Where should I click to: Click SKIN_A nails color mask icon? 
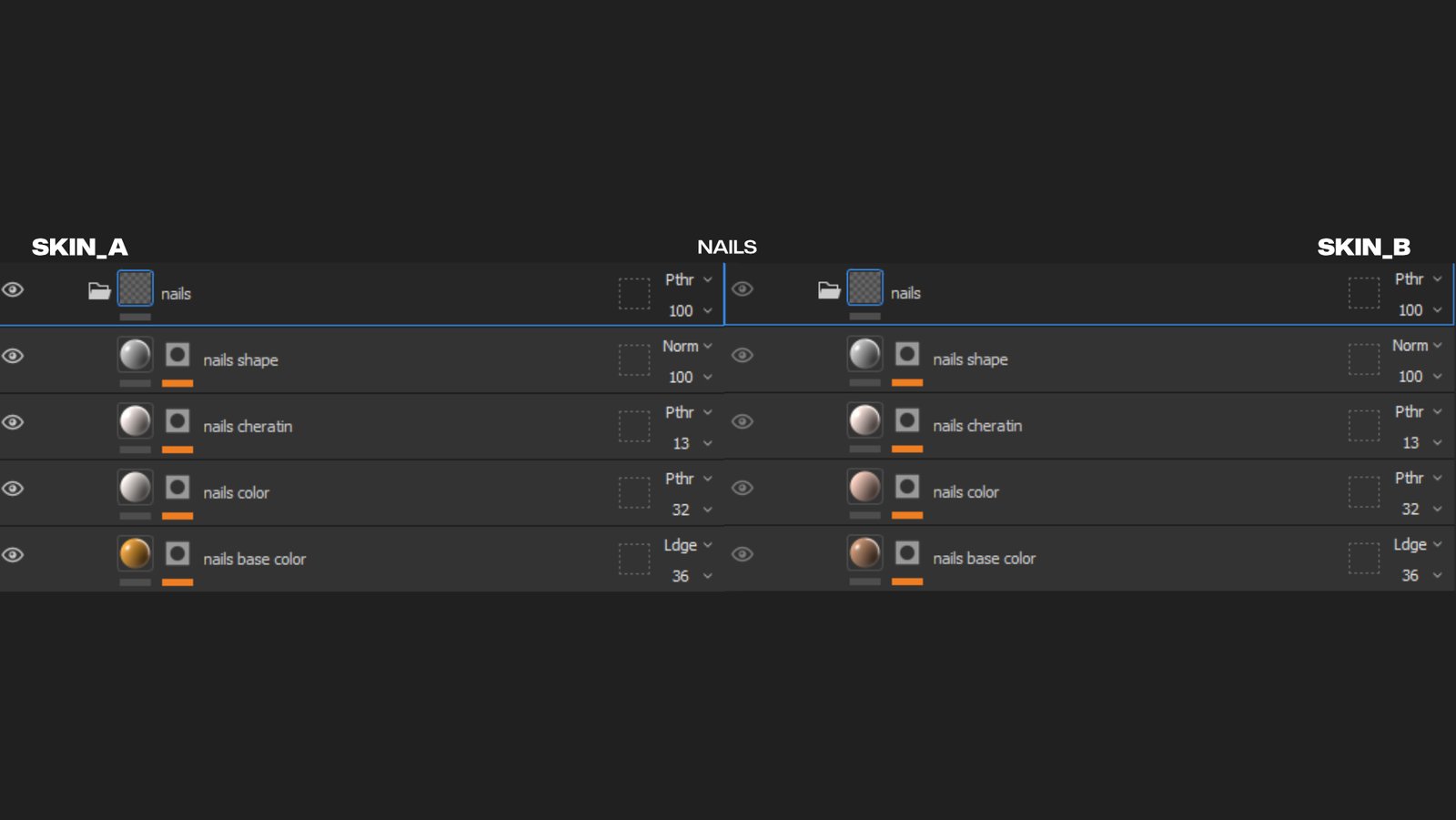pos(177,487)
